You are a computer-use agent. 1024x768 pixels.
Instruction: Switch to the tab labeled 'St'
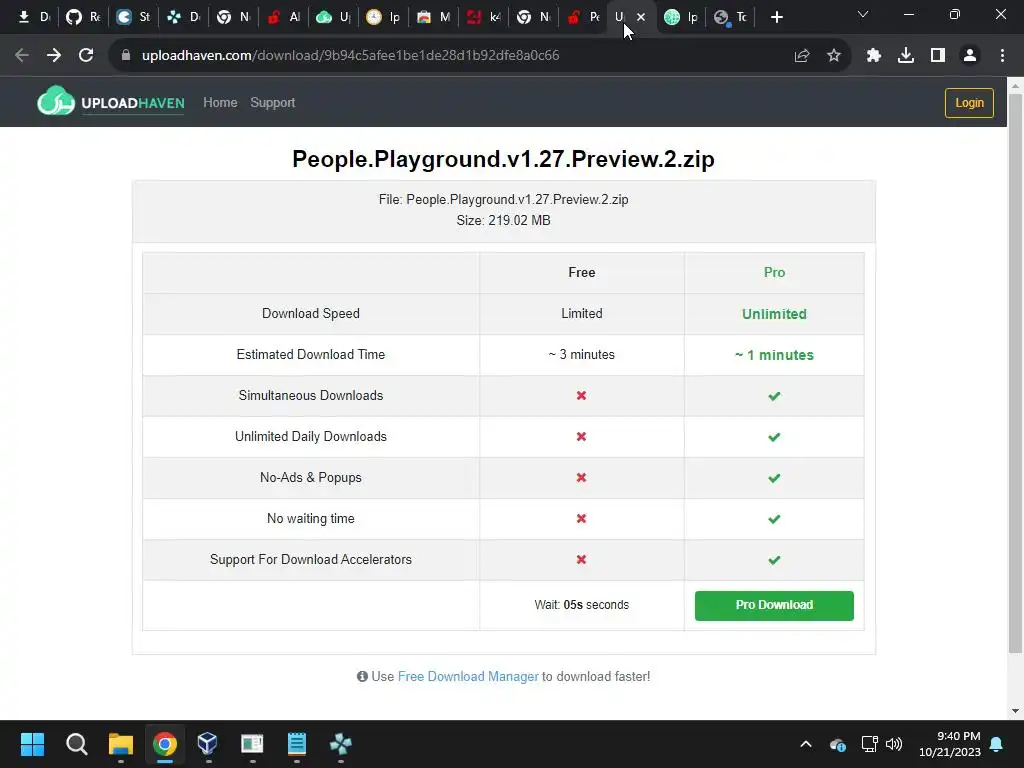tap(133, 17)
